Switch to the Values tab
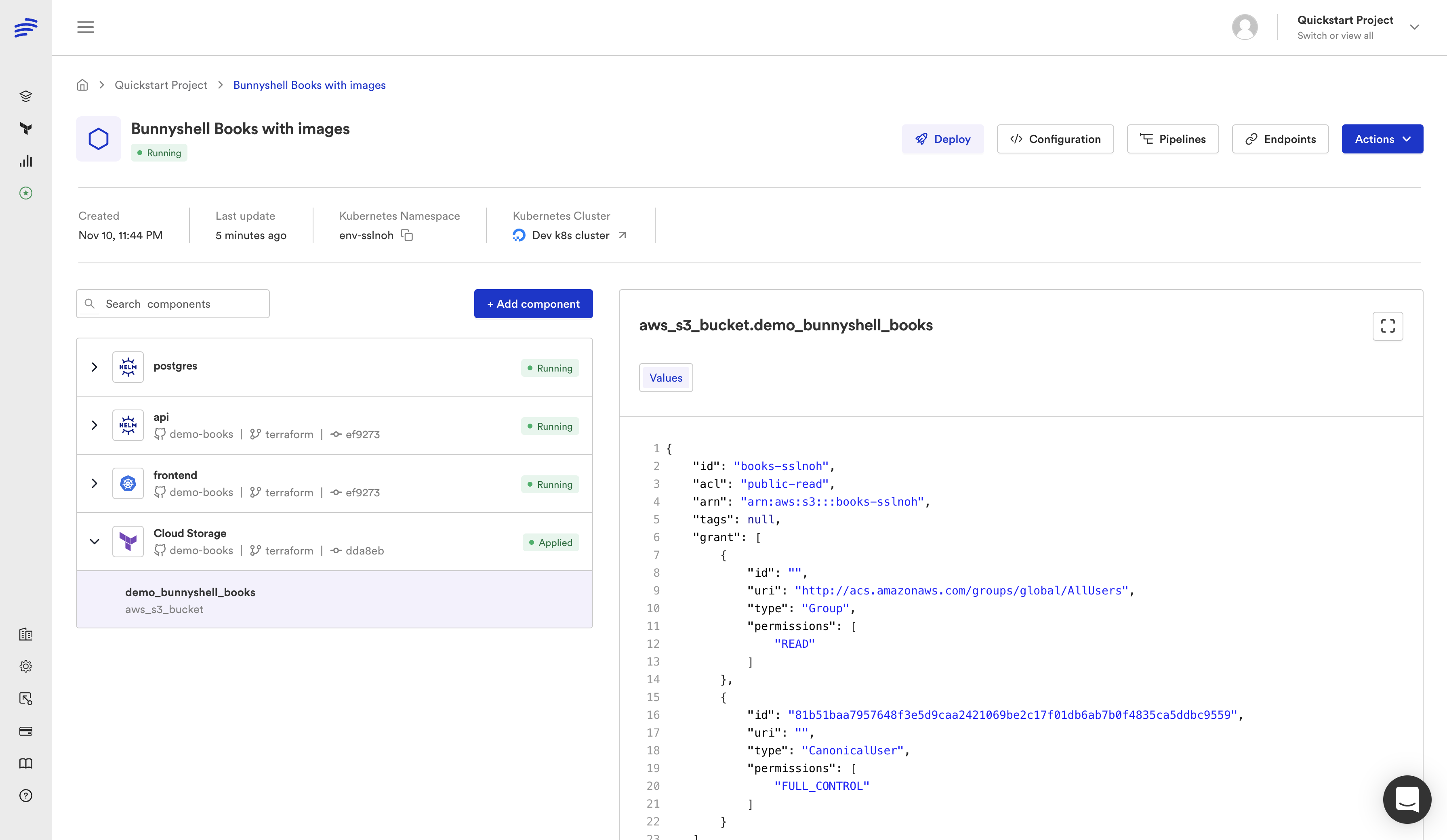1447x840 pixels. coord(665,377)
